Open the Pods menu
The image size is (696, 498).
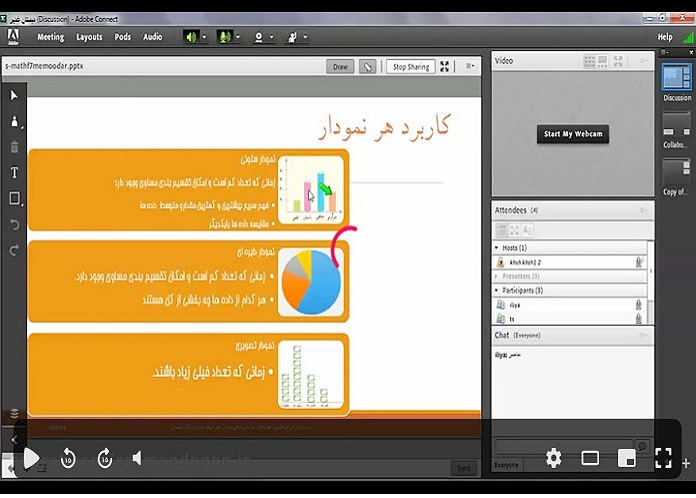(123, 37)
